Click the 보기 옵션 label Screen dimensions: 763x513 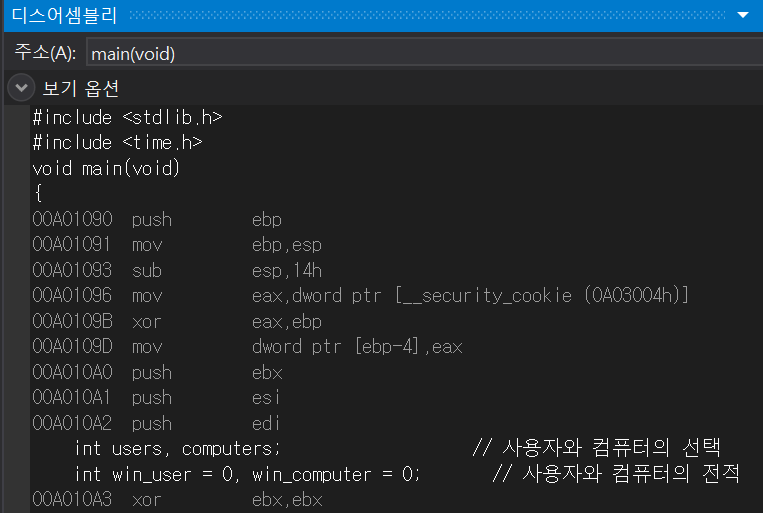pyautogui.click(x=81, y=88)
